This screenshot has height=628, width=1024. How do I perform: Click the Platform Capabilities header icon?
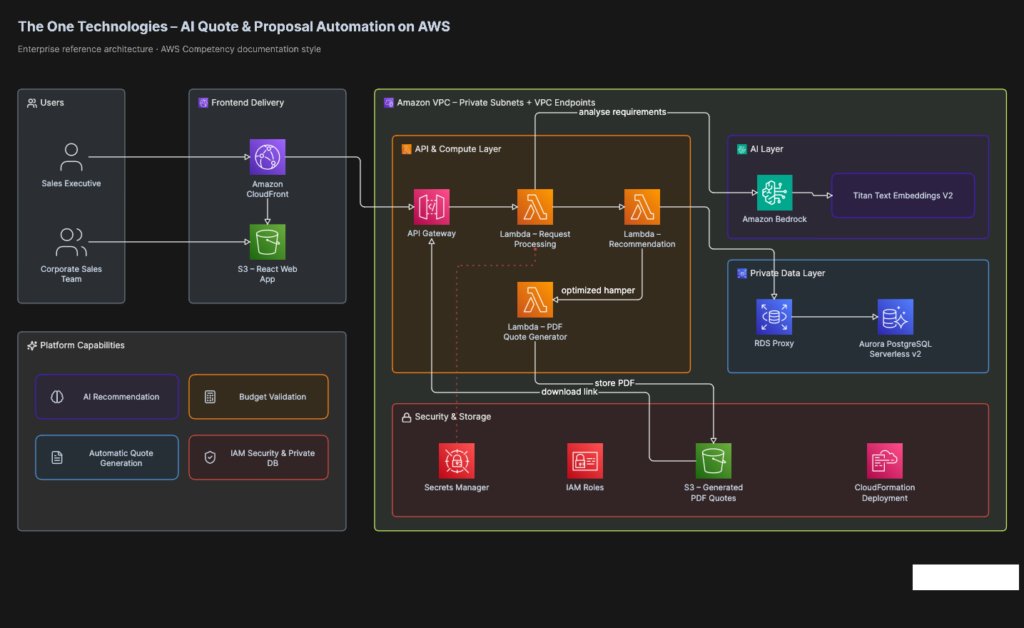[31, 345]
